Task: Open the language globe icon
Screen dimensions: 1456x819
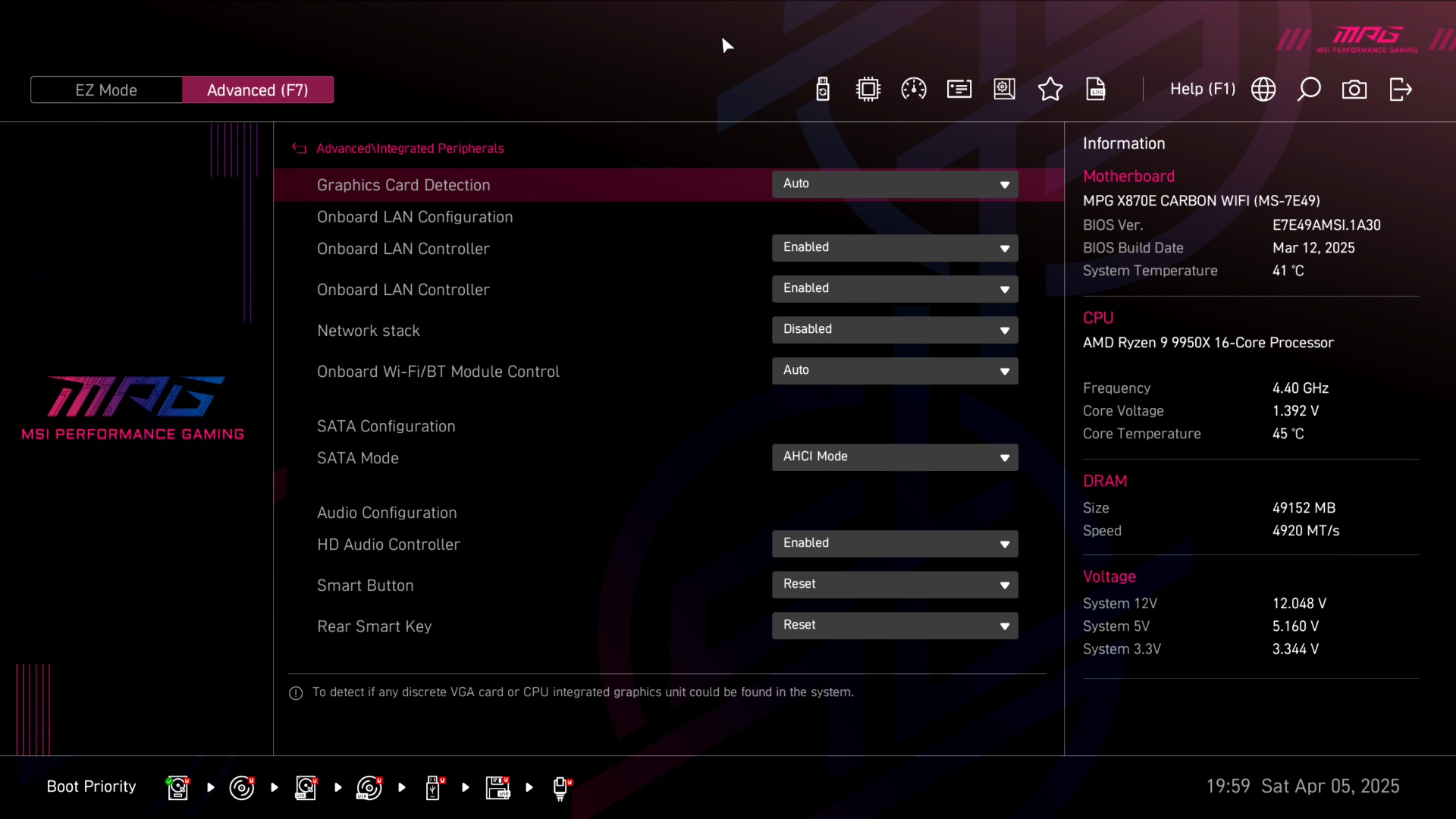Action: (x=1263, y=89)
